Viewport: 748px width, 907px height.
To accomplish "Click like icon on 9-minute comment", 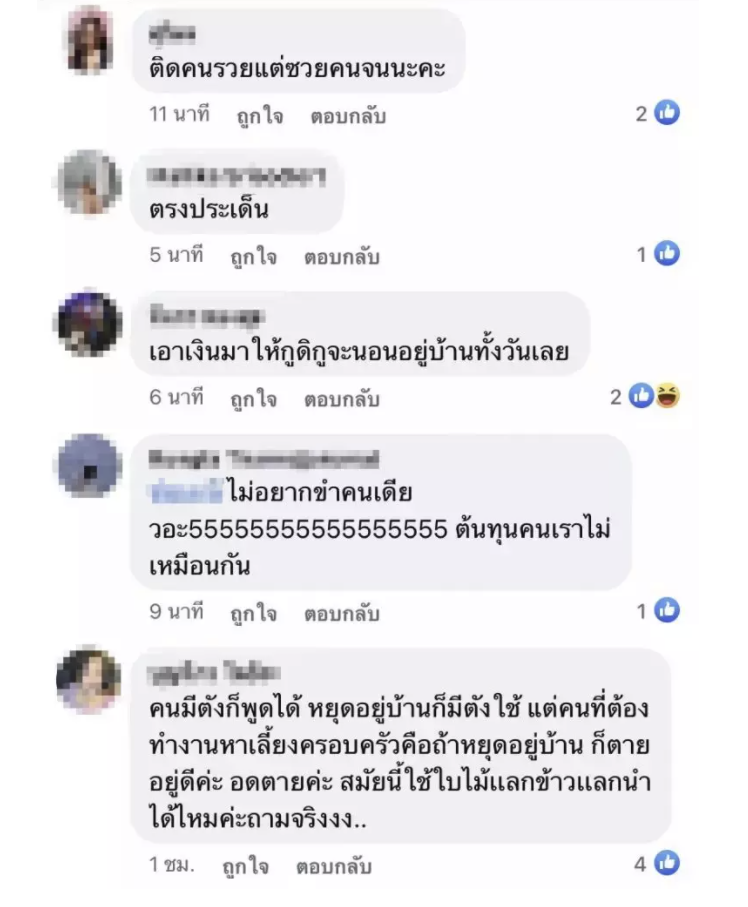I will (667, 610).
